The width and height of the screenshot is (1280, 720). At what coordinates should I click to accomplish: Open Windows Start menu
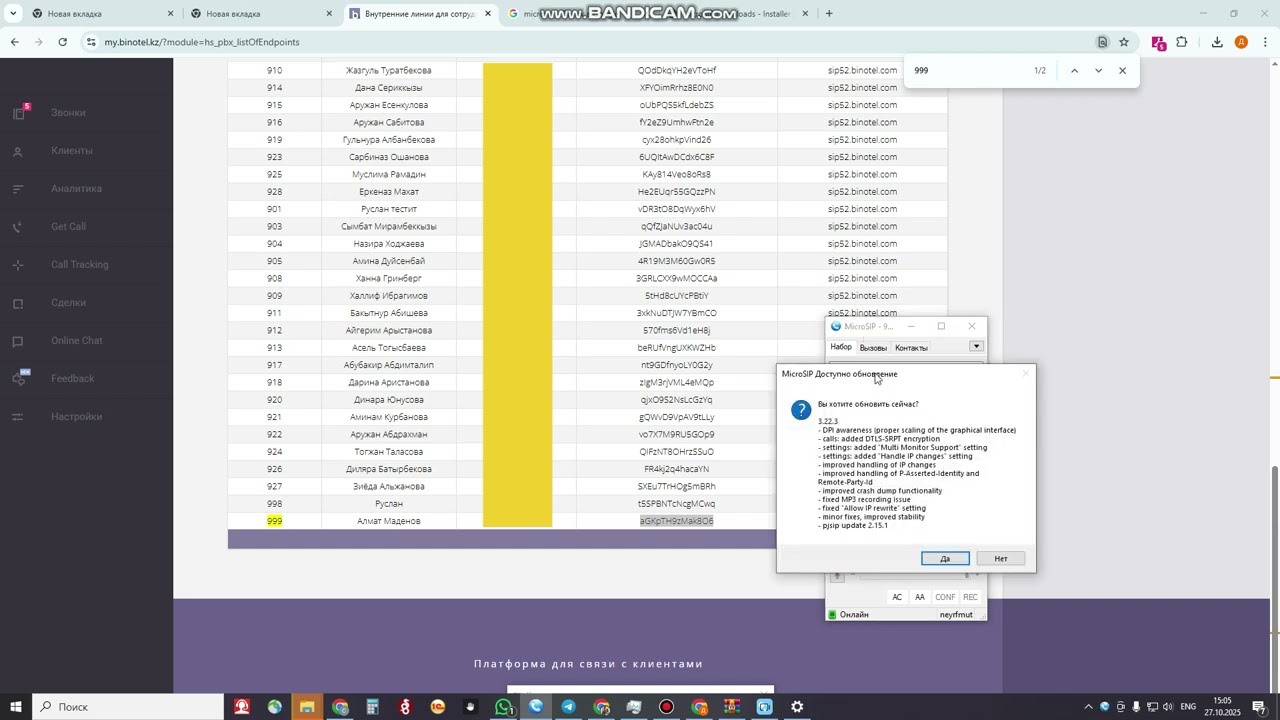pyautogui.click(x=16, y=707)
